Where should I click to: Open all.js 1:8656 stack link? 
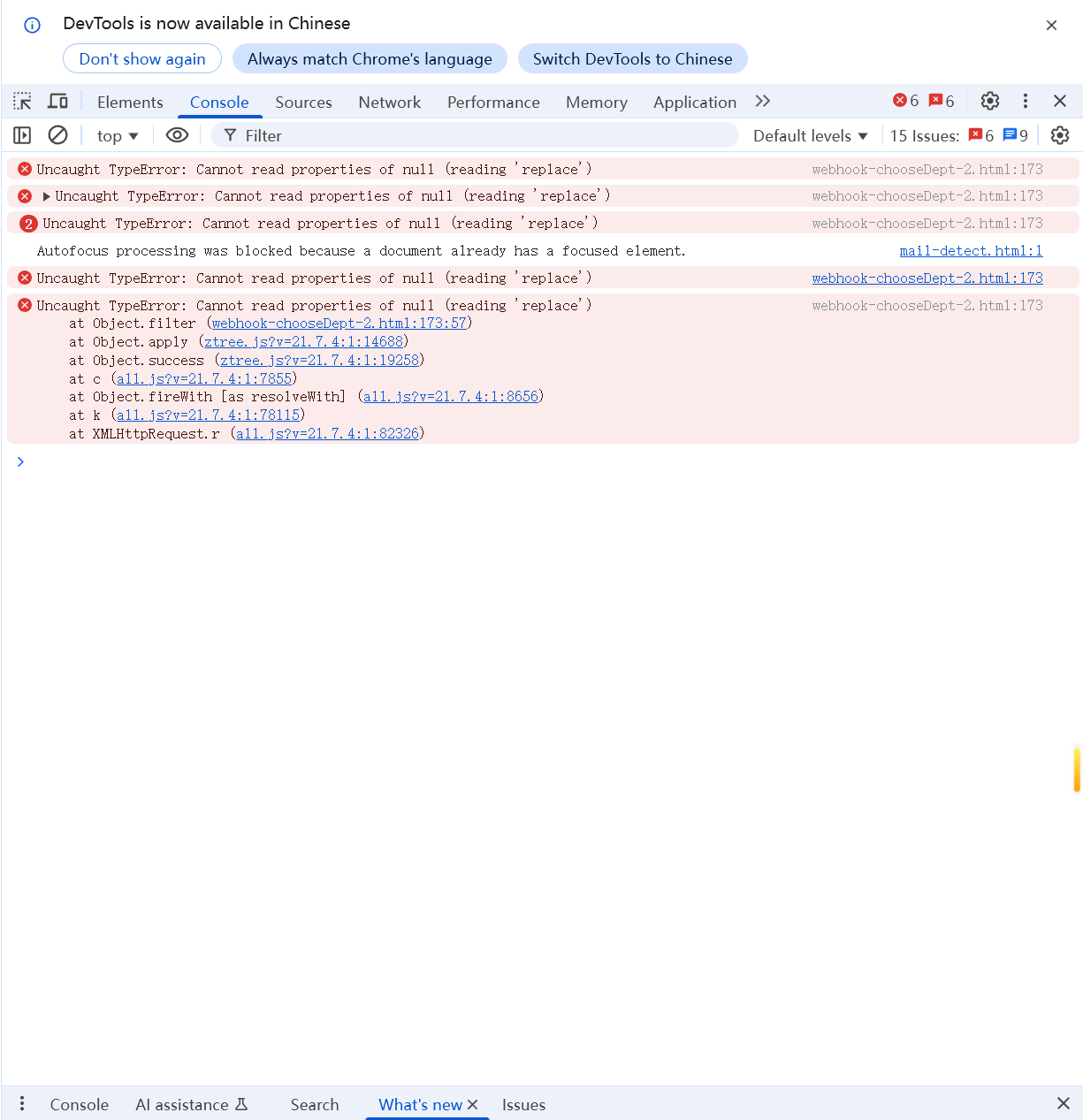451,397
